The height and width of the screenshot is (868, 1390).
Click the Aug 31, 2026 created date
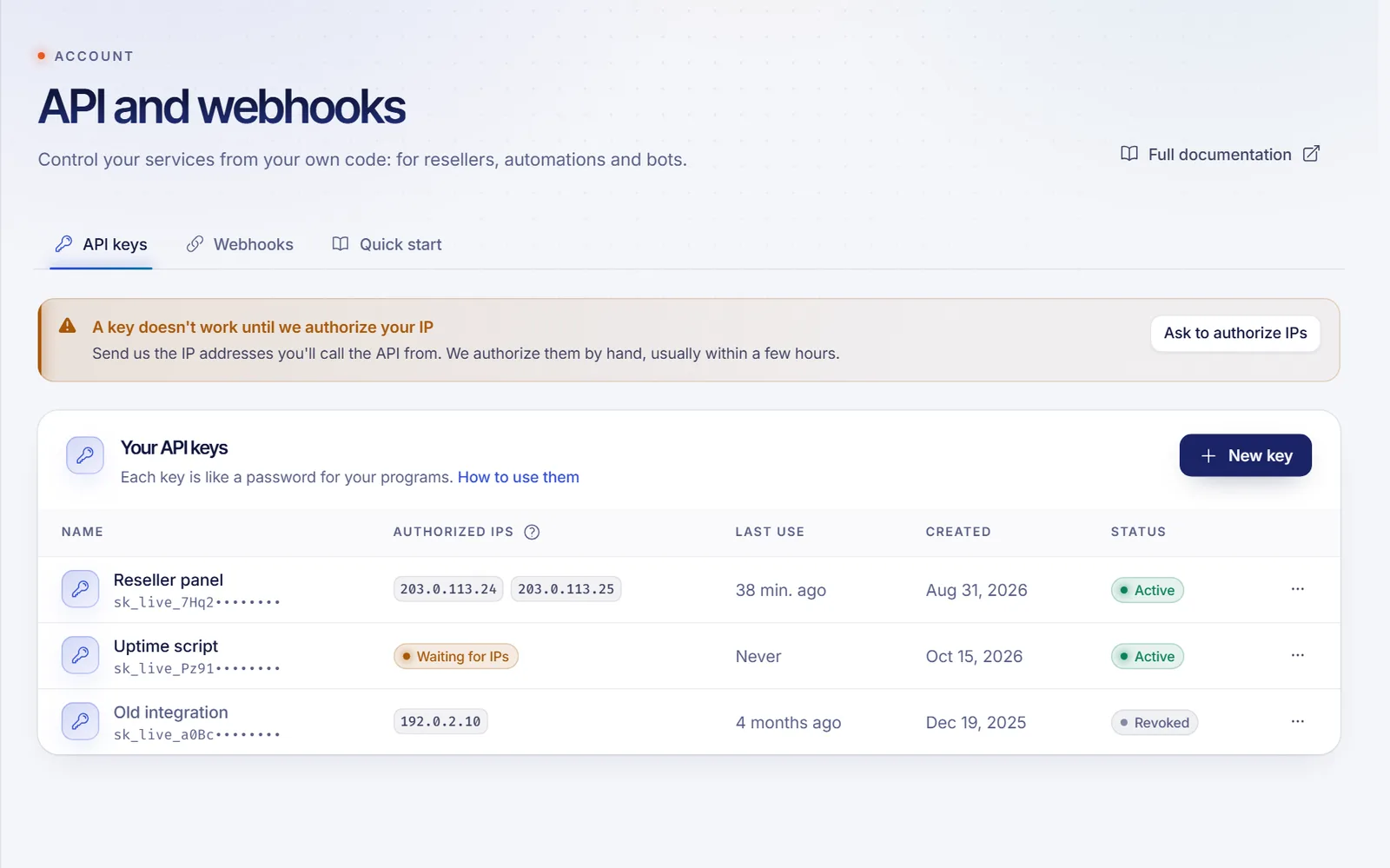click(x=976, y=590)
